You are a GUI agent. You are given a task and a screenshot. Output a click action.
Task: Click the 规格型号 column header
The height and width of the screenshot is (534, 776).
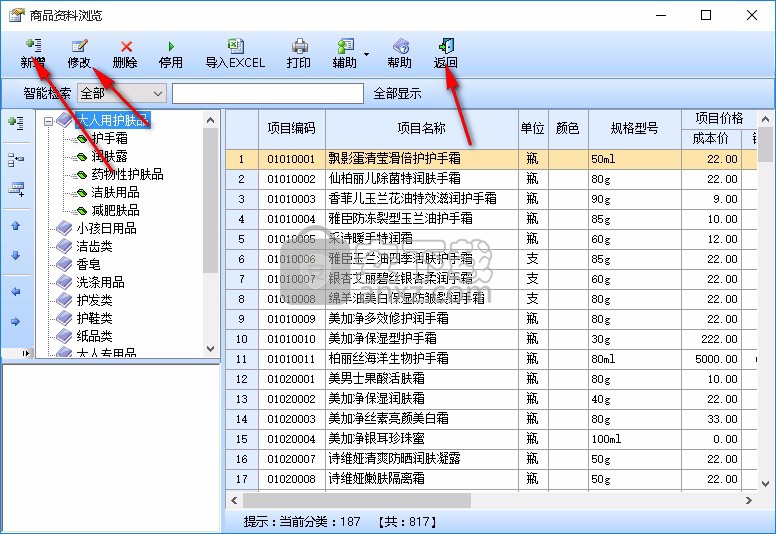(634, 129)
